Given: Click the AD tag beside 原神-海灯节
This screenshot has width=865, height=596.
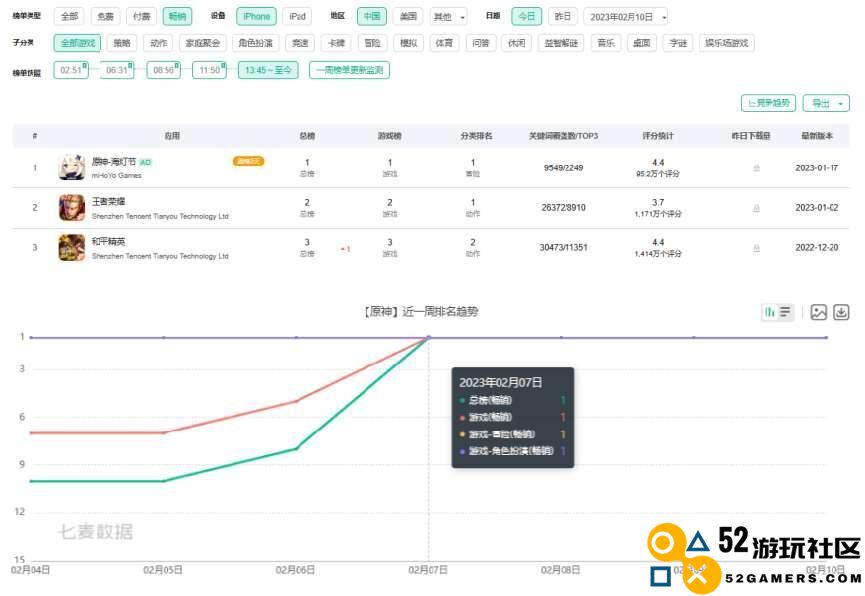Looking at the screenshot, I should (x=145, y=162).
